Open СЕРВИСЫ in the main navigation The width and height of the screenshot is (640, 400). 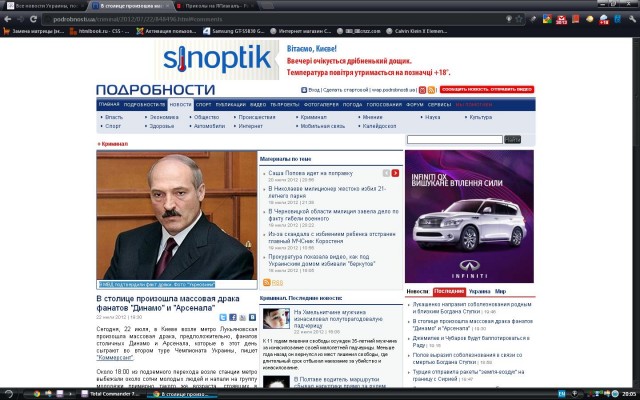[439, 104]
